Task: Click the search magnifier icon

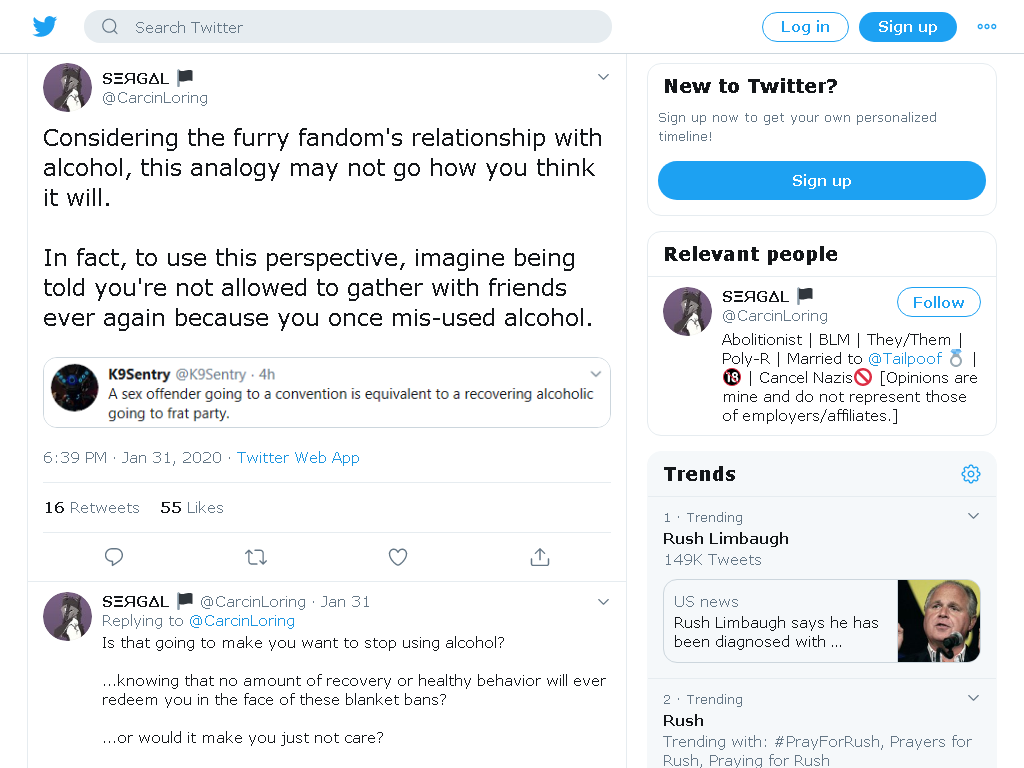Action: [x=110, y=27]
